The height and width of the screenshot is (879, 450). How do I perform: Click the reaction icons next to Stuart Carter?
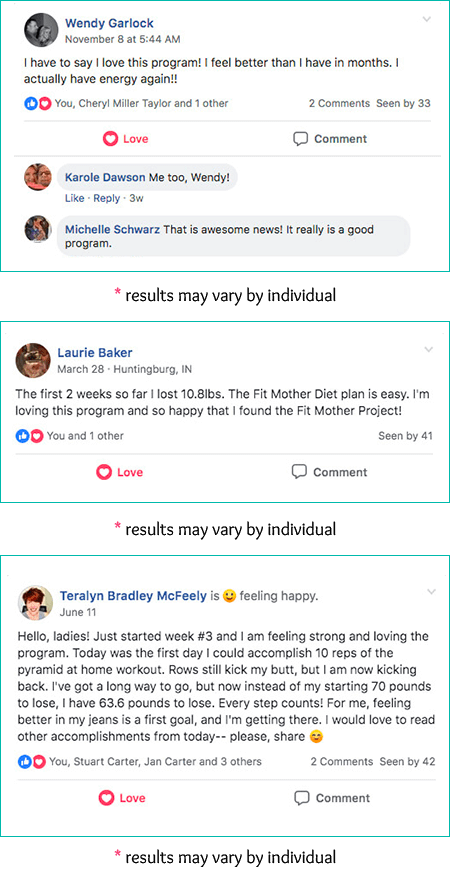[32, 762]
